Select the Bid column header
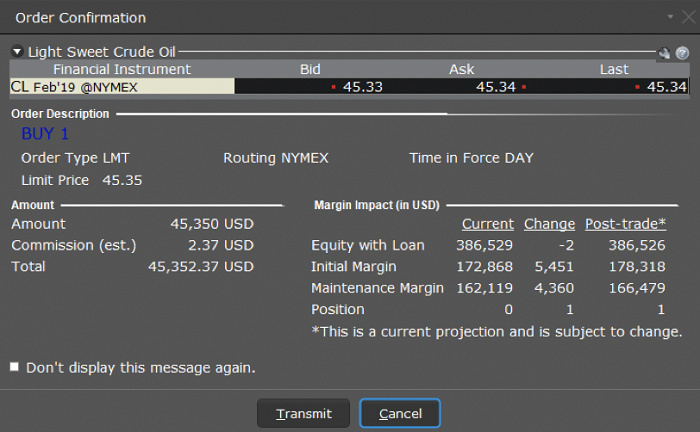The width and height of the screenshot is (700, 432). 310,69
